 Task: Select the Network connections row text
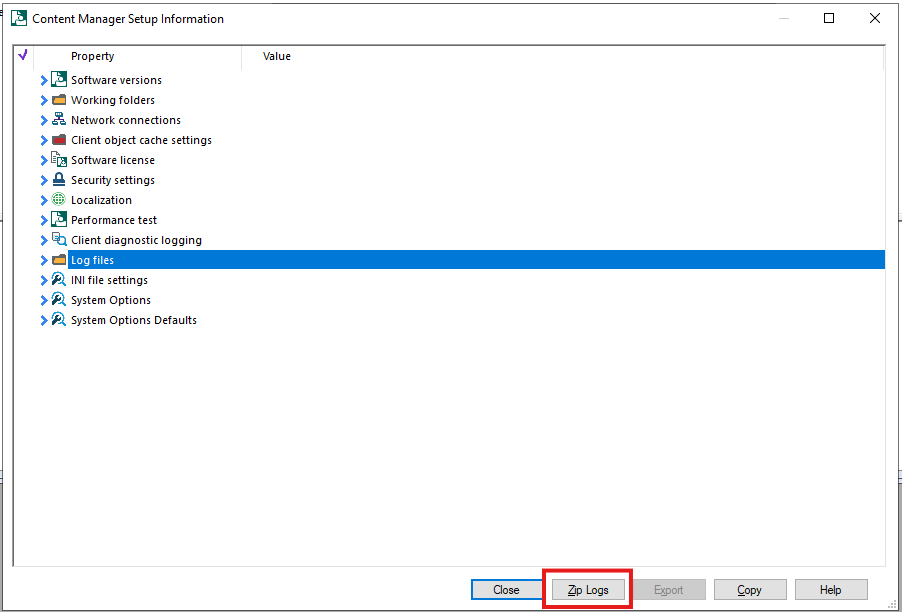(126, 120)
